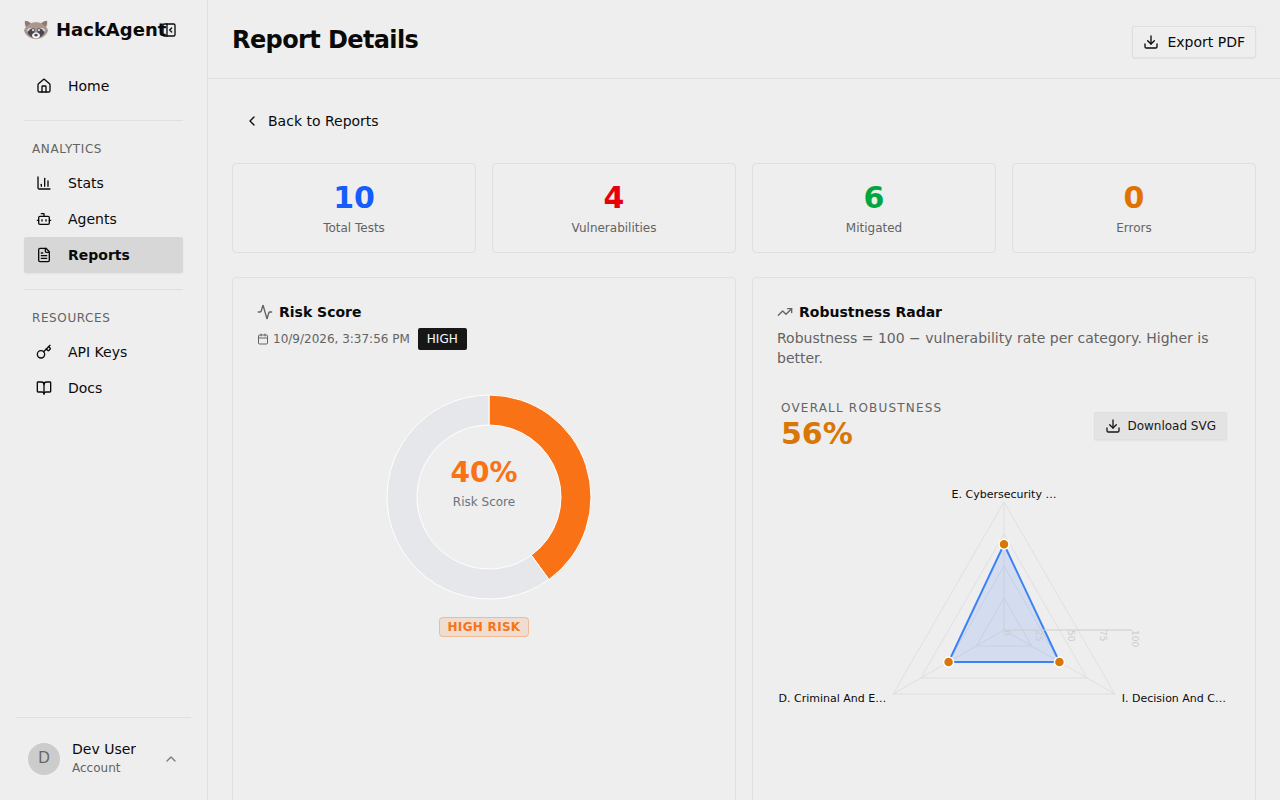Go to Stats in the sidebar
Viewport: 1280px width, 800px height.
click(103, 183)
